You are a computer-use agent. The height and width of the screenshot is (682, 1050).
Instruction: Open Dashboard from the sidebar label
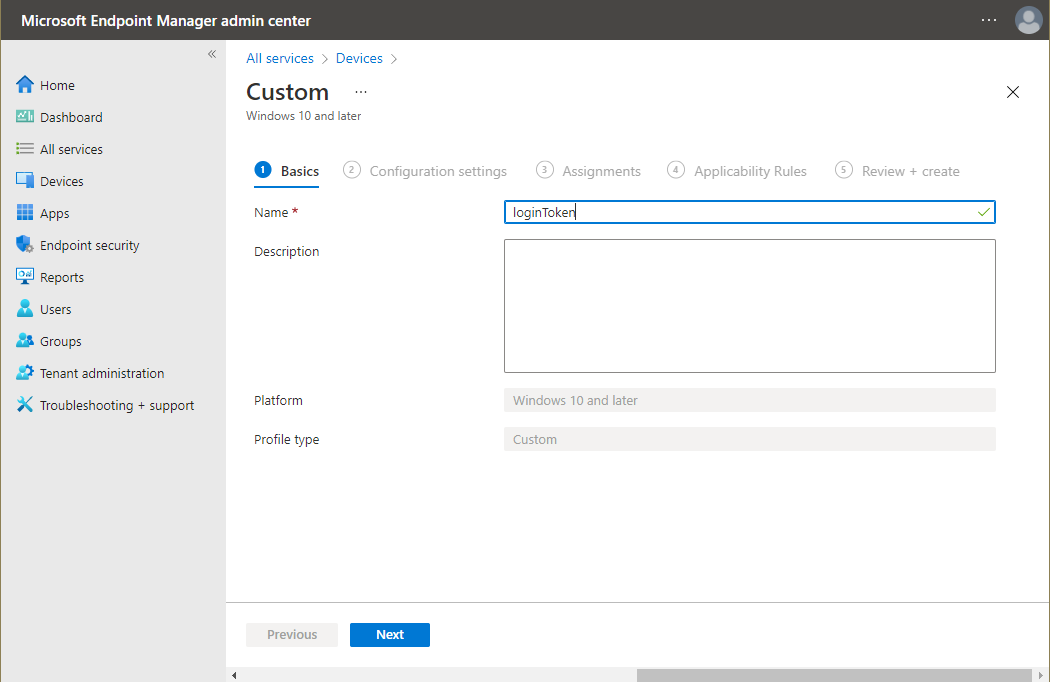(x=71, y=117)
